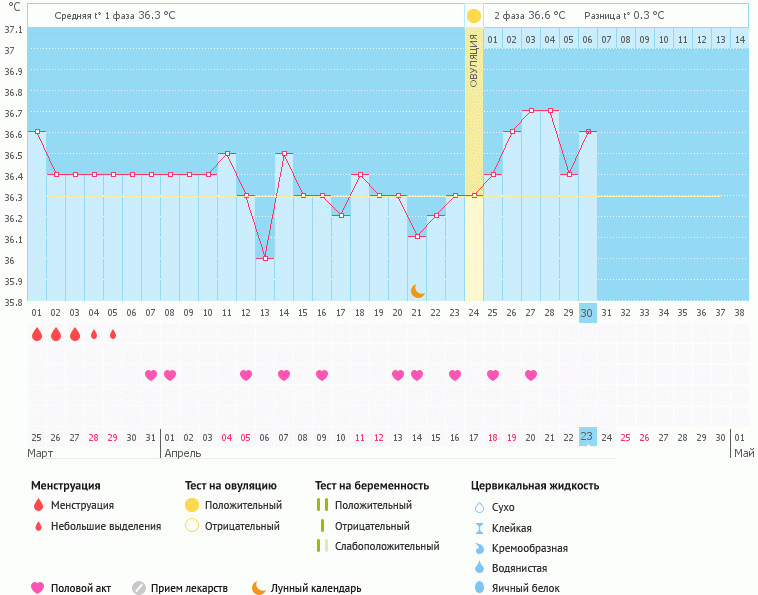Click the Клейкая cervical fluid legend icon

(x=479, y=528)
